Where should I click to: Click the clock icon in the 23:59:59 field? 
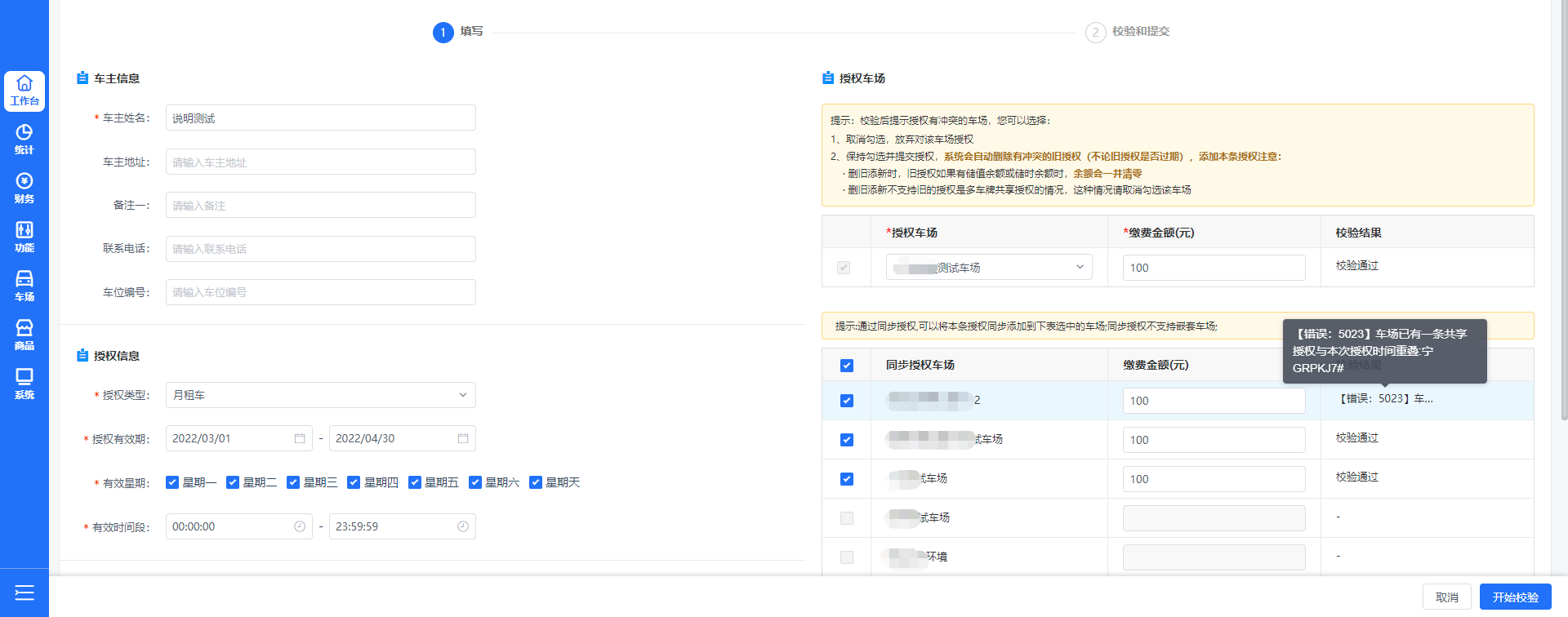point(463,526)
